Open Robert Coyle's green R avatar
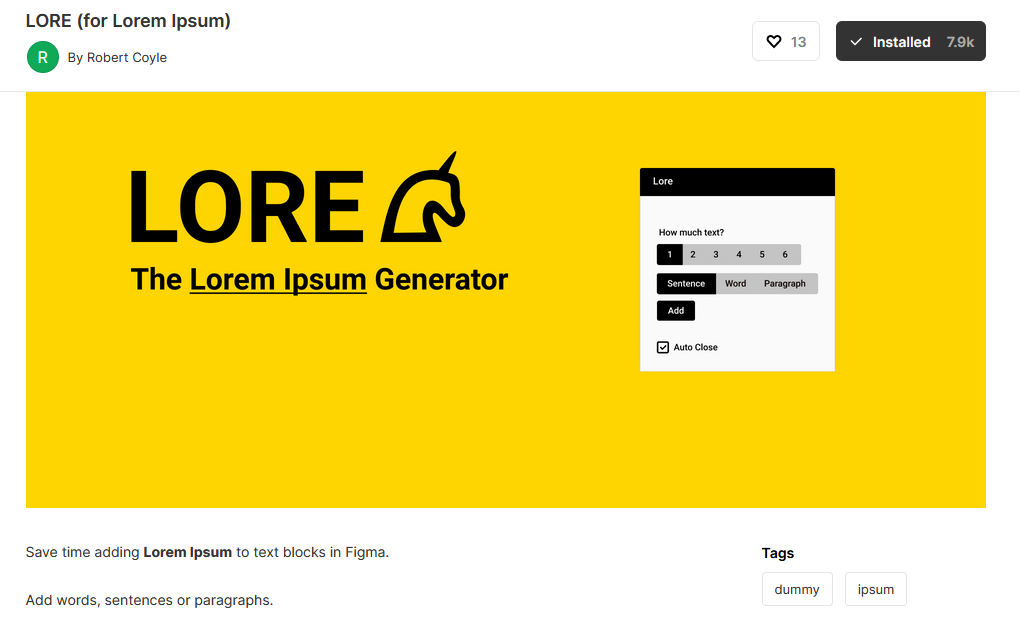 (43, 57)
